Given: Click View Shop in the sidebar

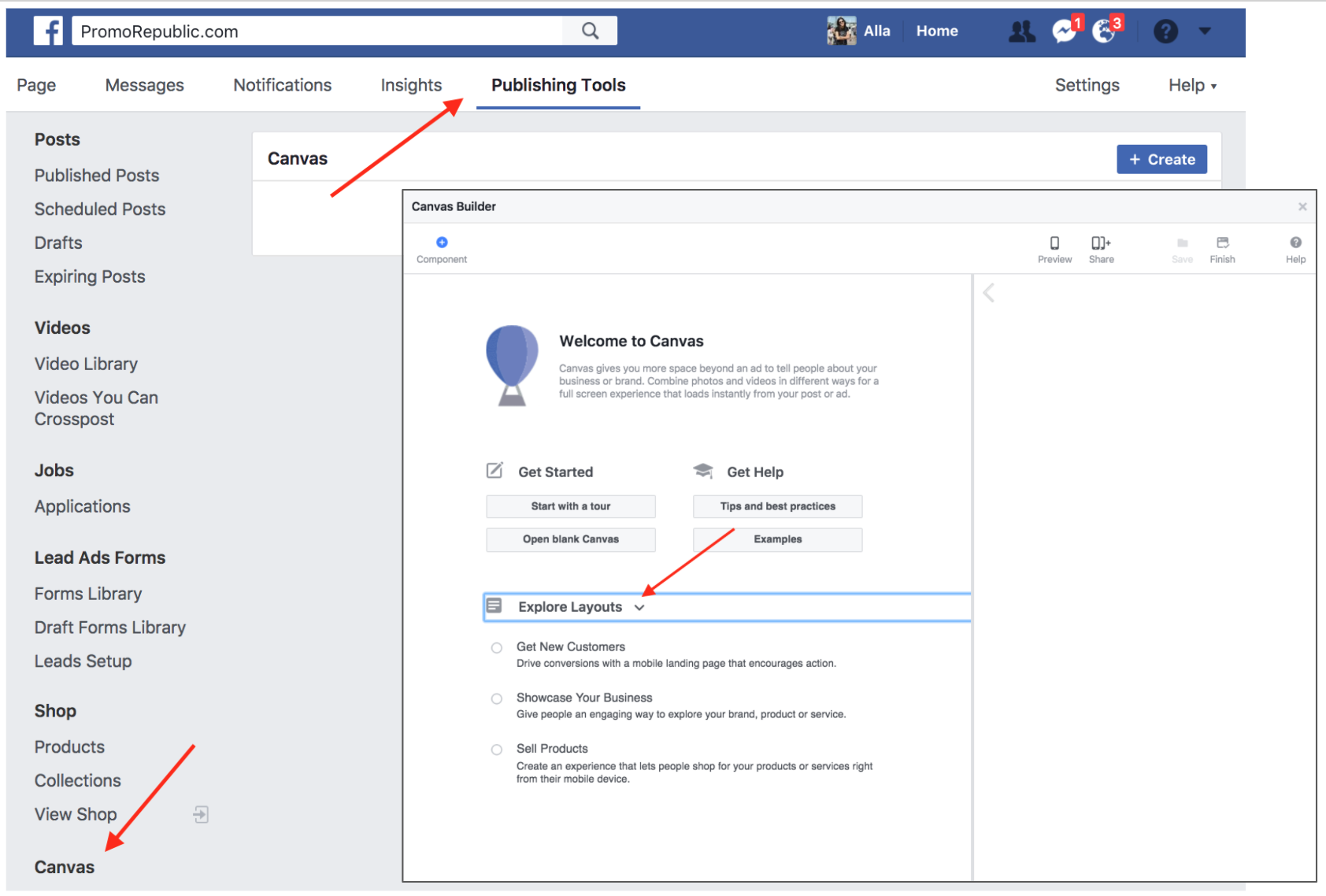Looking at the screenshot, I should [x=76, y=814].
